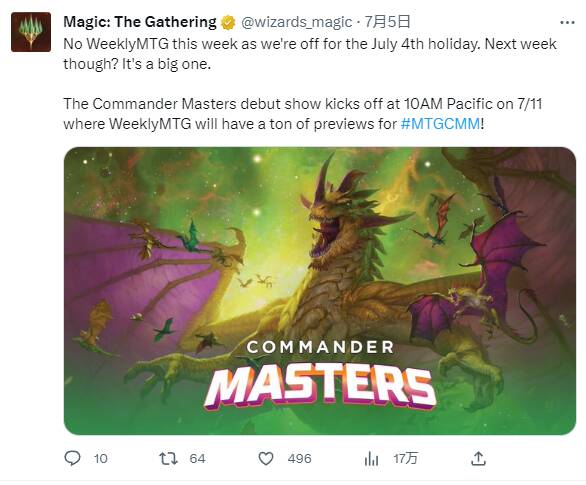Like the tweet with the heart icon

[266, 458]
